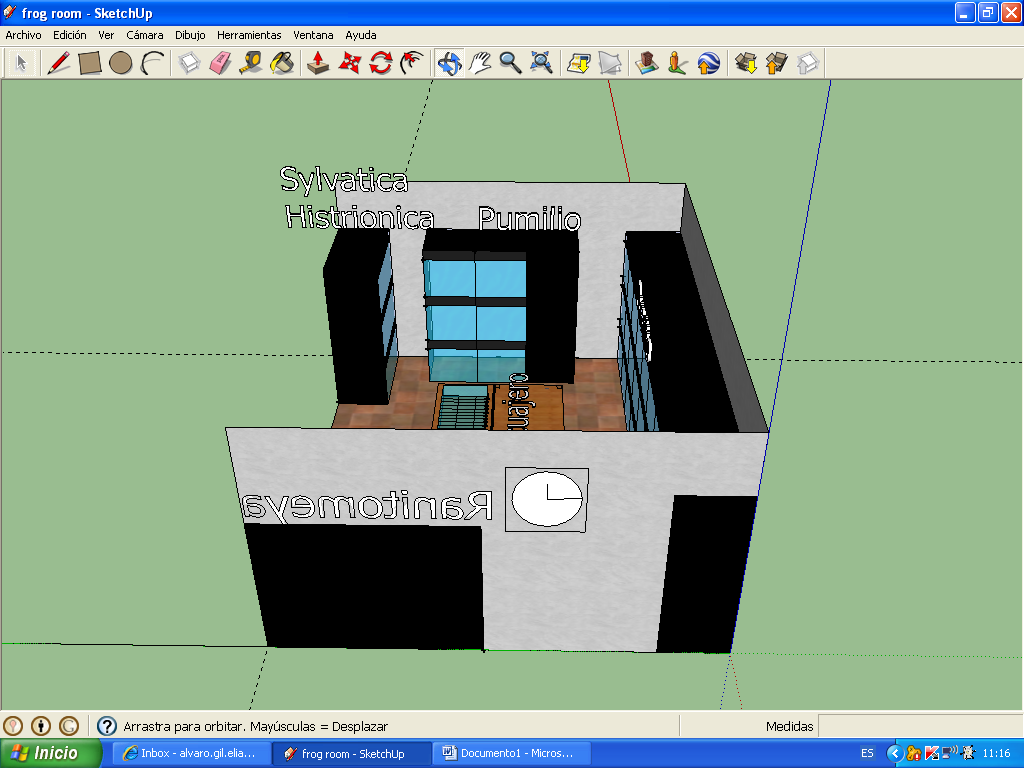Open the Archivo menu
The width and height of the screenshot is (1024, 768).
(x=24, y=35)
